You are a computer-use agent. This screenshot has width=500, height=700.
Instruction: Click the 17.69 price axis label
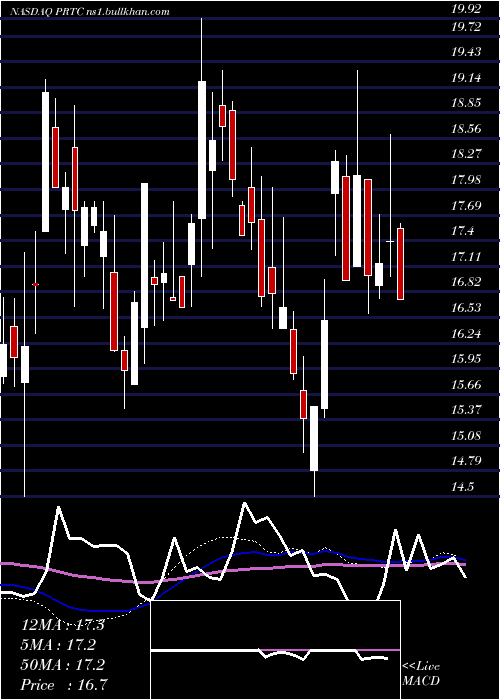[467, 206]
